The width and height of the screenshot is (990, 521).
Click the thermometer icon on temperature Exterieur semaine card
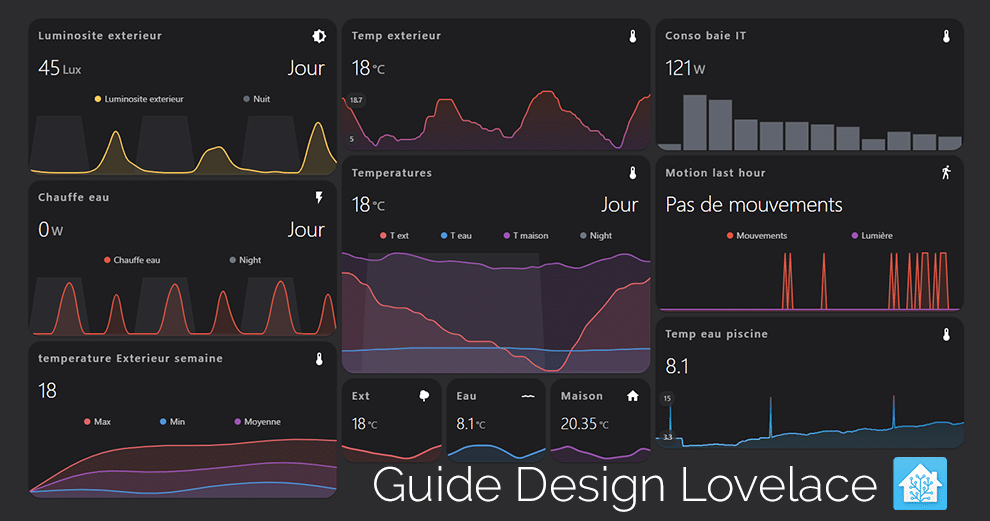(x=319, y=359)
